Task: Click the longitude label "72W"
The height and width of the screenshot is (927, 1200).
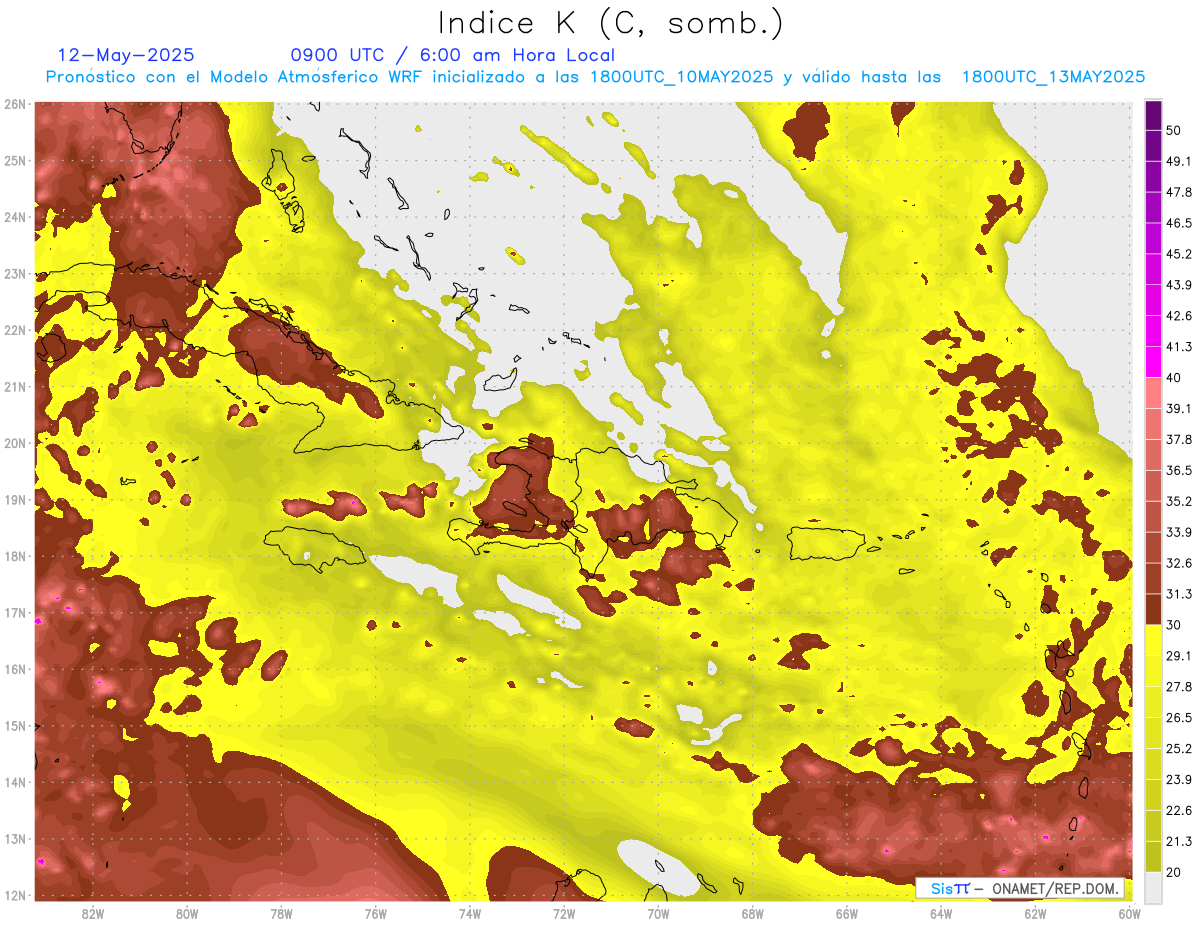Action: click(x=564, y=913)
